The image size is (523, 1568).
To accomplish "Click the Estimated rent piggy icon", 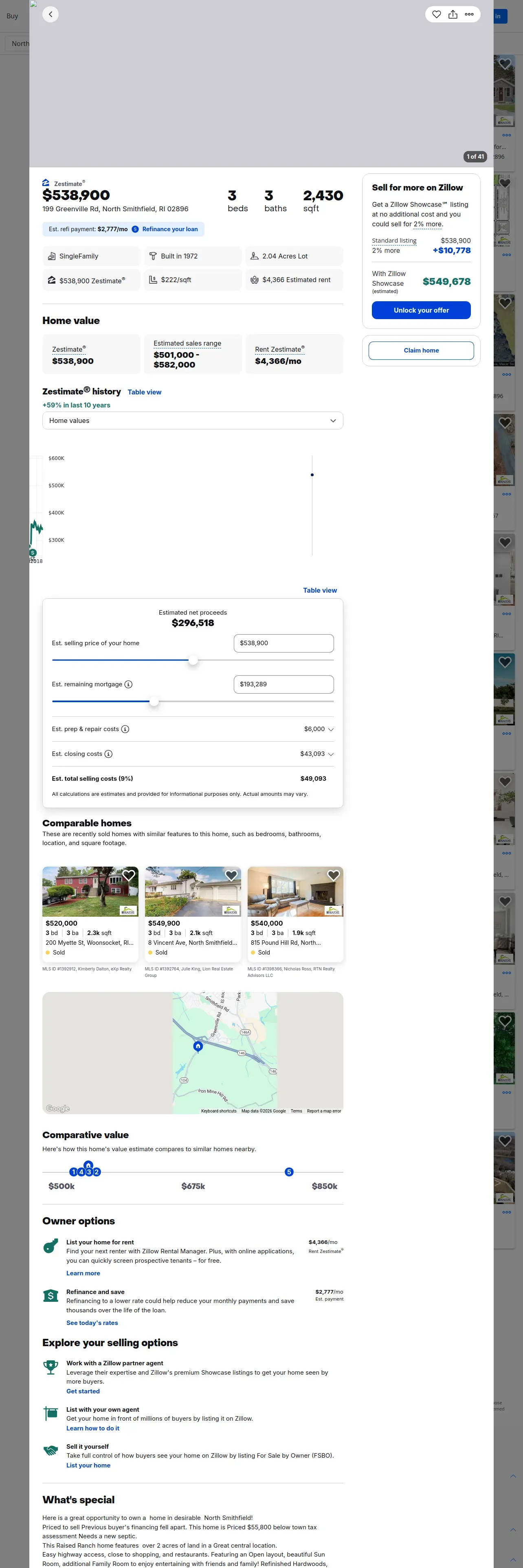I will [255, 280].
